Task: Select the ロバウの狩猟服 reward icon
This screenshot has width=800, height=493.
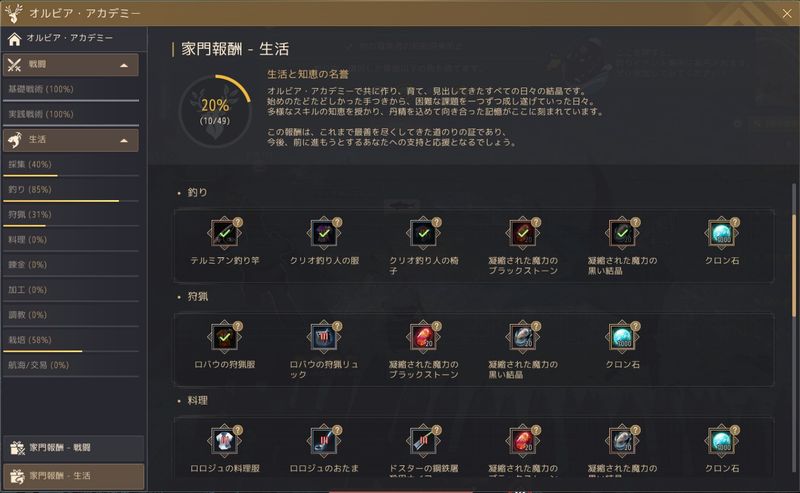Action: [x=224, y=337]
